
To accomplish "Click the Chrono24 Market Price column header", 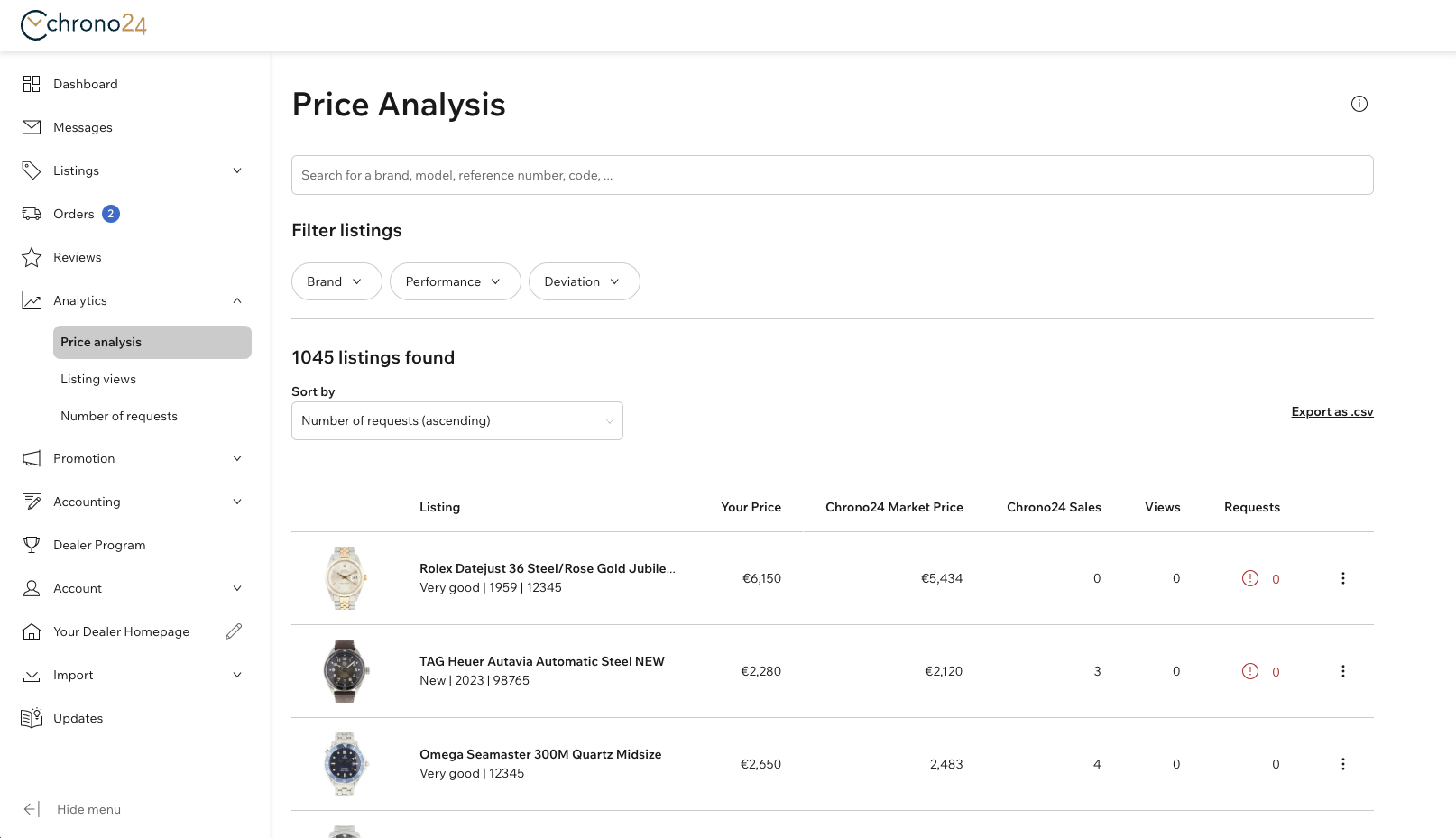I will pyautogui.click(x=894, y=507).
